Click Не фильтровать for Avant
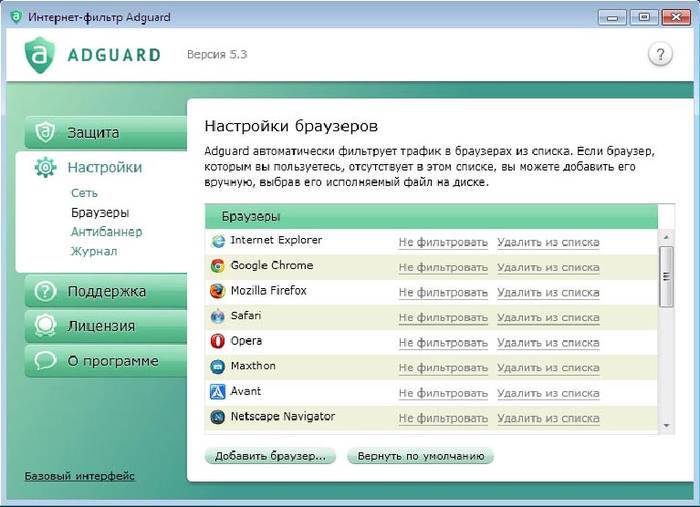700x507 pixels. click(x=443, y=393)
